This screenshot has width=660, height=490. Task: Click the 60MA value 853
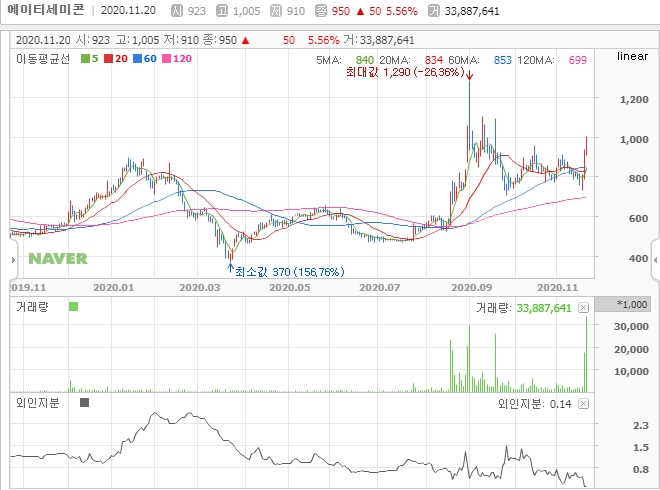point(503,60)
